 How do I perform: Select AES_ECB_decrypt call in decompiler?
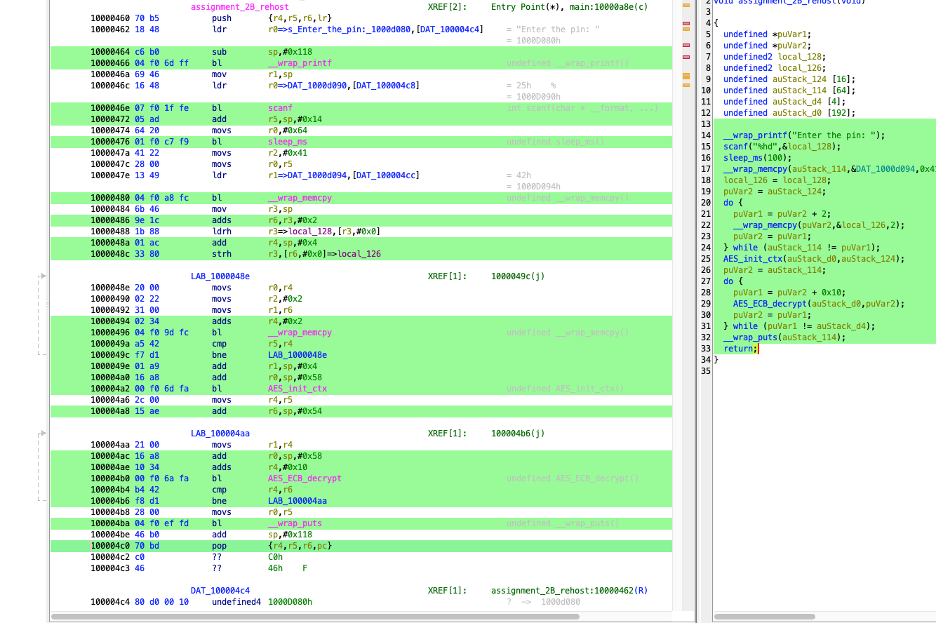click(818, 304)
